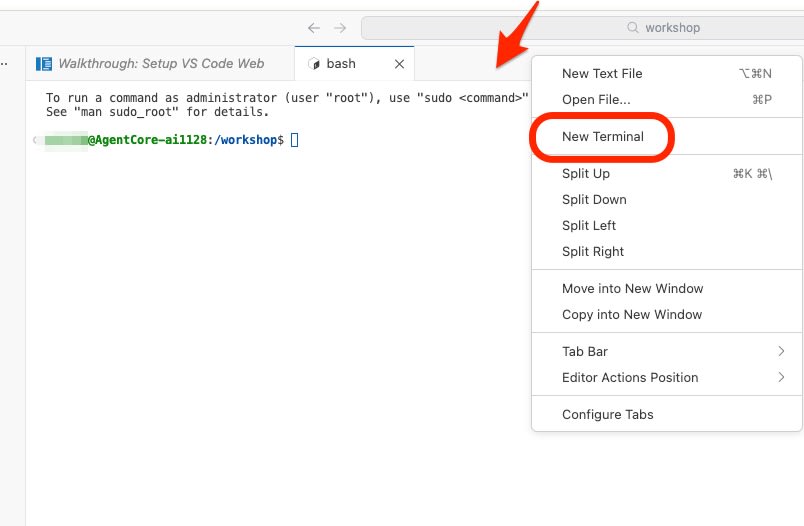Choose Split Up option
Viewport: 804px width, 526px height.
[586, 174]
